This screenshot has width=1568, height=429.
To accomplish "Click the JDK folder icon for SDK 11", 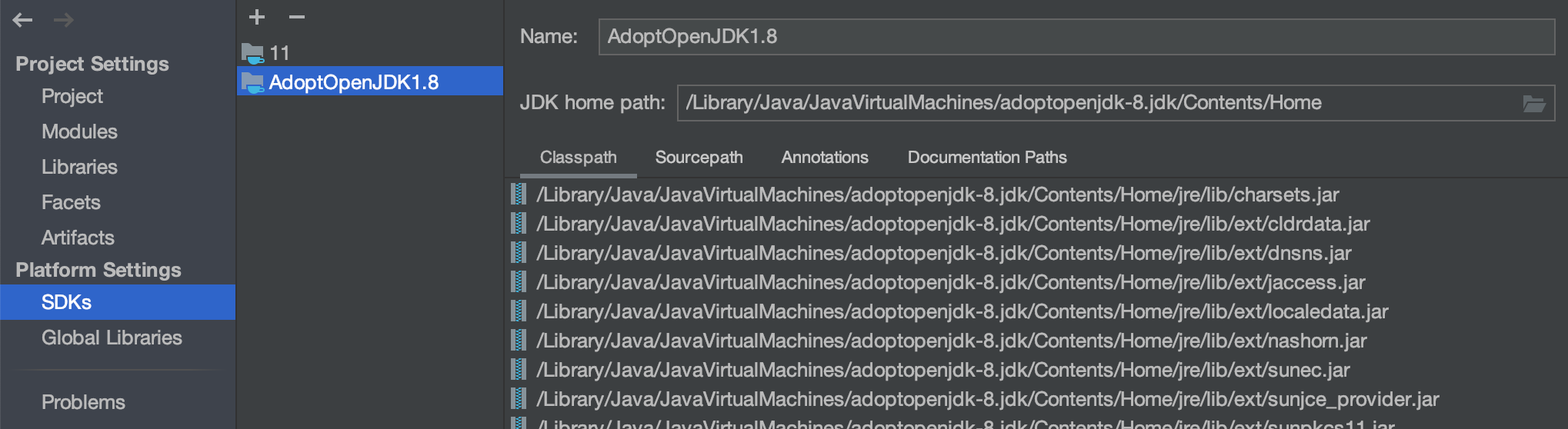I will 252,53.
